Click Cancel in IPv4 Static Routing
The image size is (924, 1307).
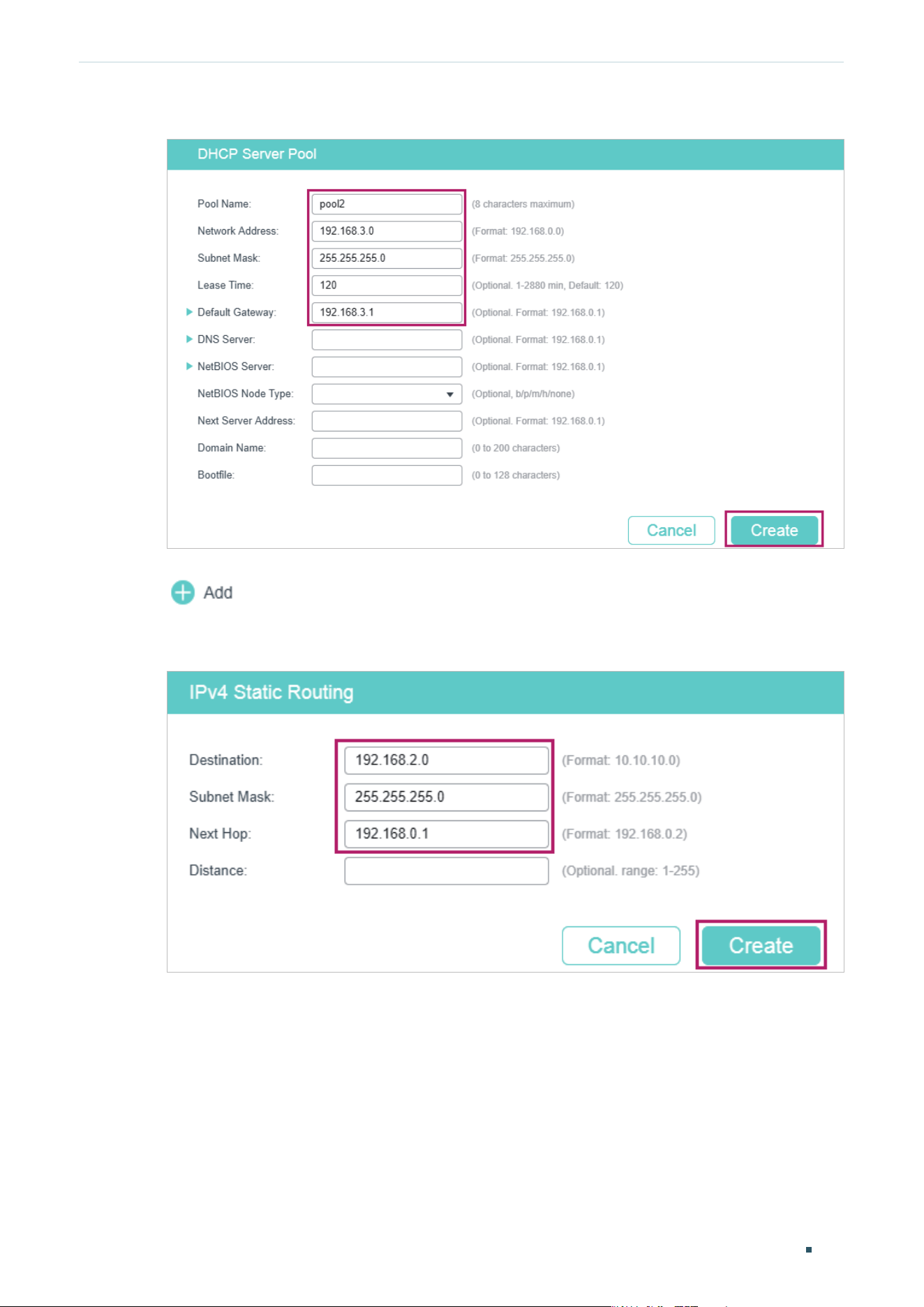point(621,945)
